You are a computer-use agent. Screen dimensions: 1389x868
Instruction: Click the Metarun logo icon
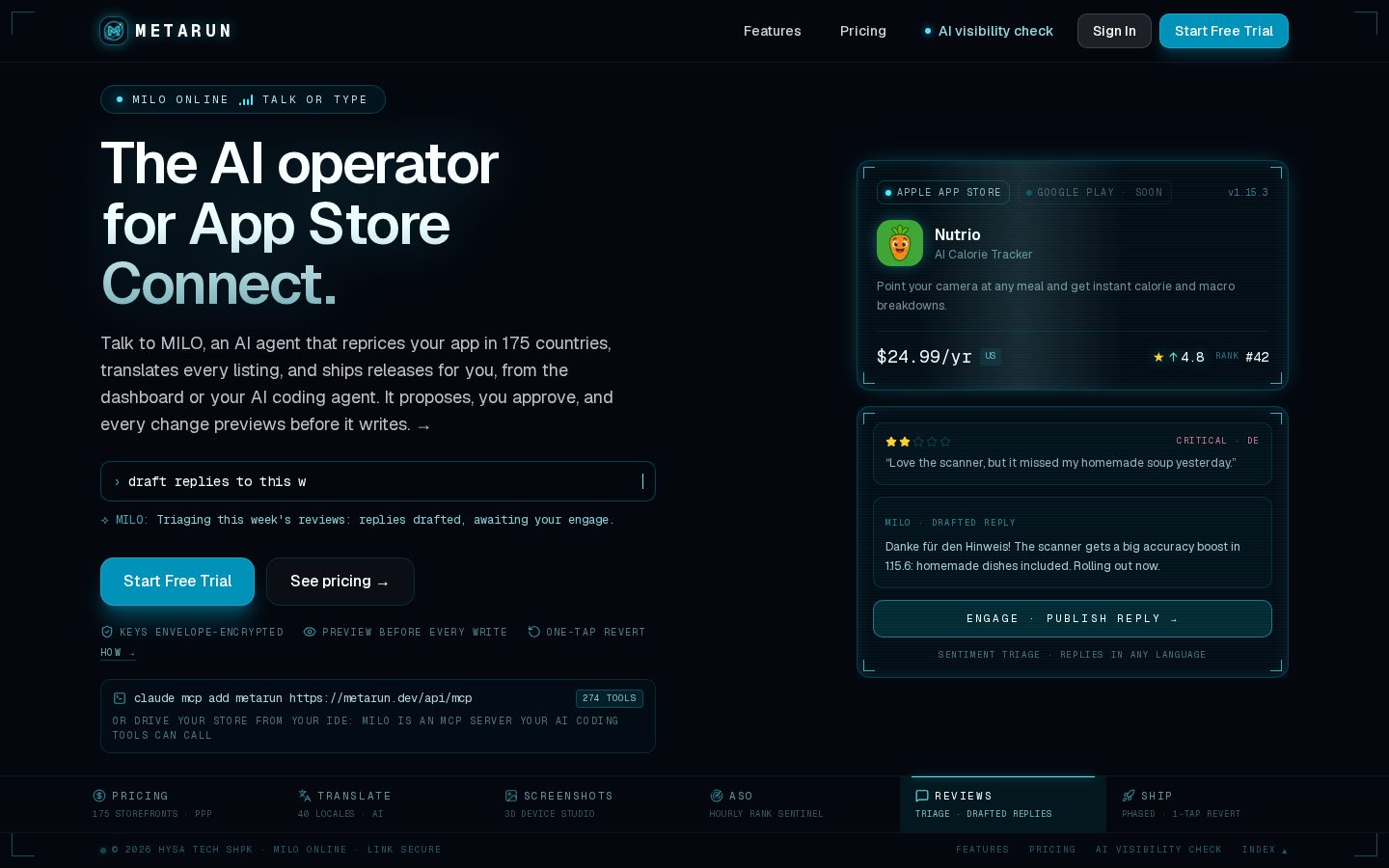tap(114, 31)
